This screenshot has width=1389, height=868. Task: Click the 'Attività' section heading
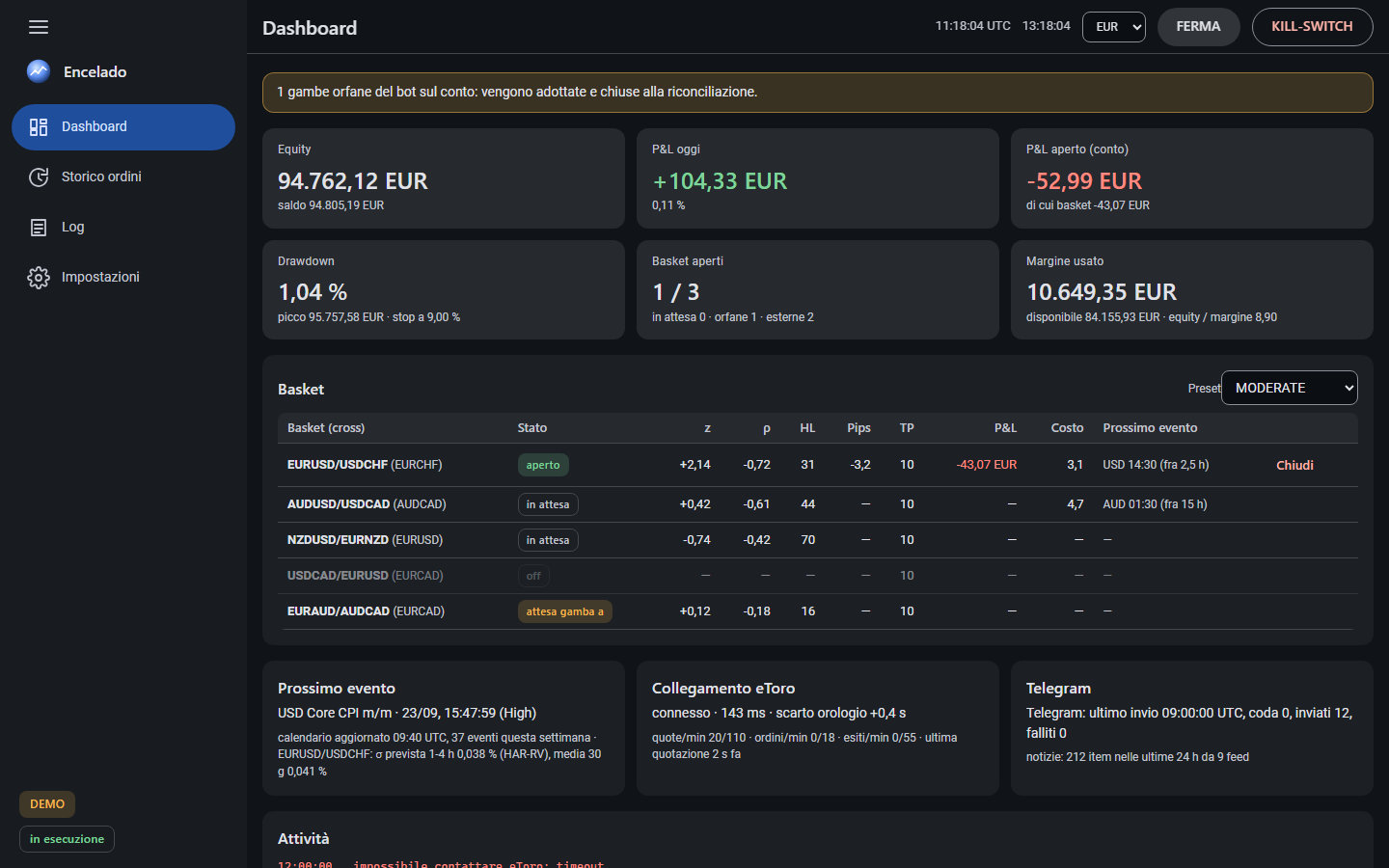pyautogui.click(x=303, y=839)
